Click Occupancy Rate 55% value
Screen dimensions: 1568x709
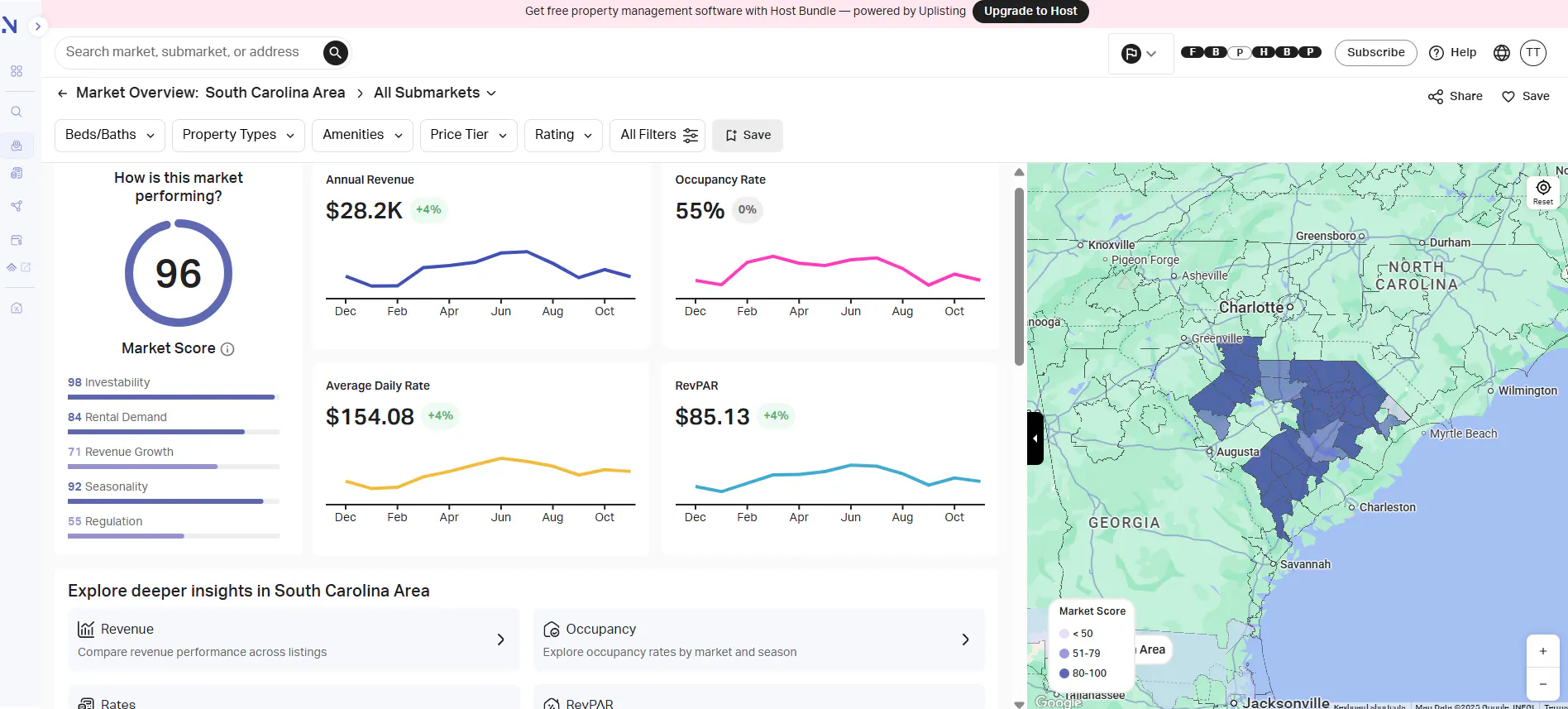700,211
